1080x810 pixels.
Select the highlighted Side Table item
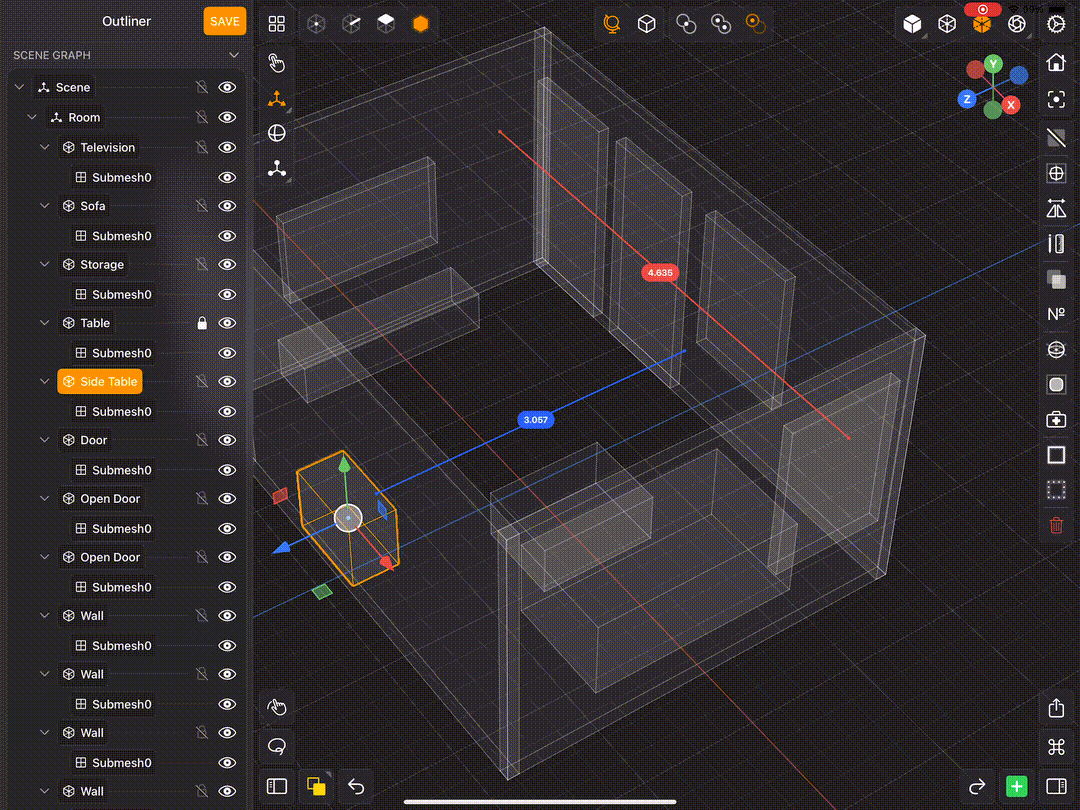(100, 382)
